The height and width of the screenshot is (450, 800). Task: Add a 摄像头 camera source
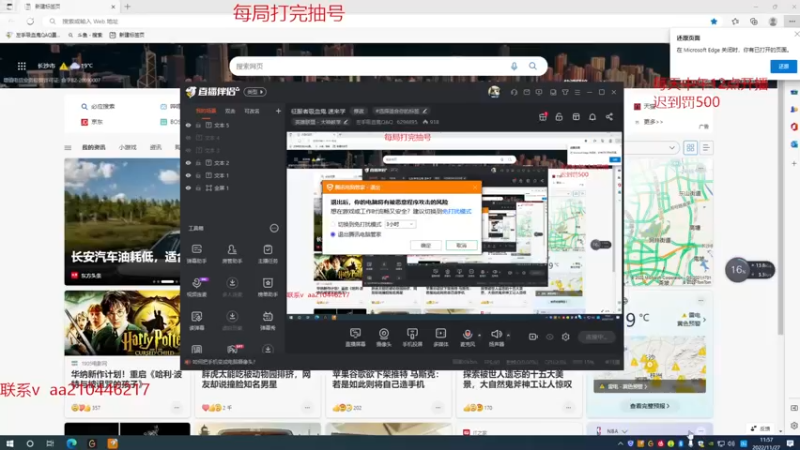384,337
